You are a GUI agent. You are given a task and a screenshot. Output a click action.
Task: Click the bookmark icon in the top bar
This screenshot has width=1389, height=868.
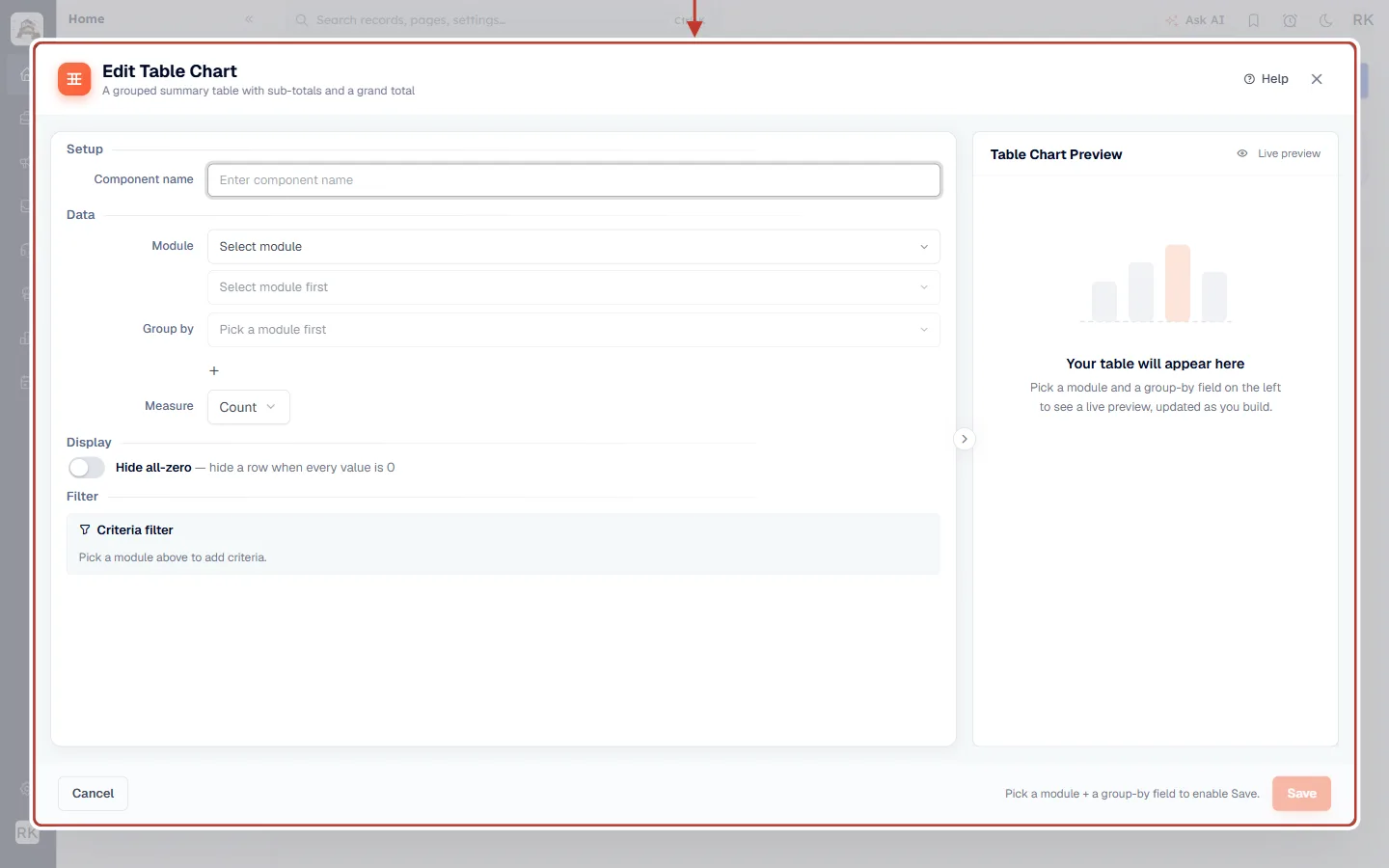(1254, 20)
